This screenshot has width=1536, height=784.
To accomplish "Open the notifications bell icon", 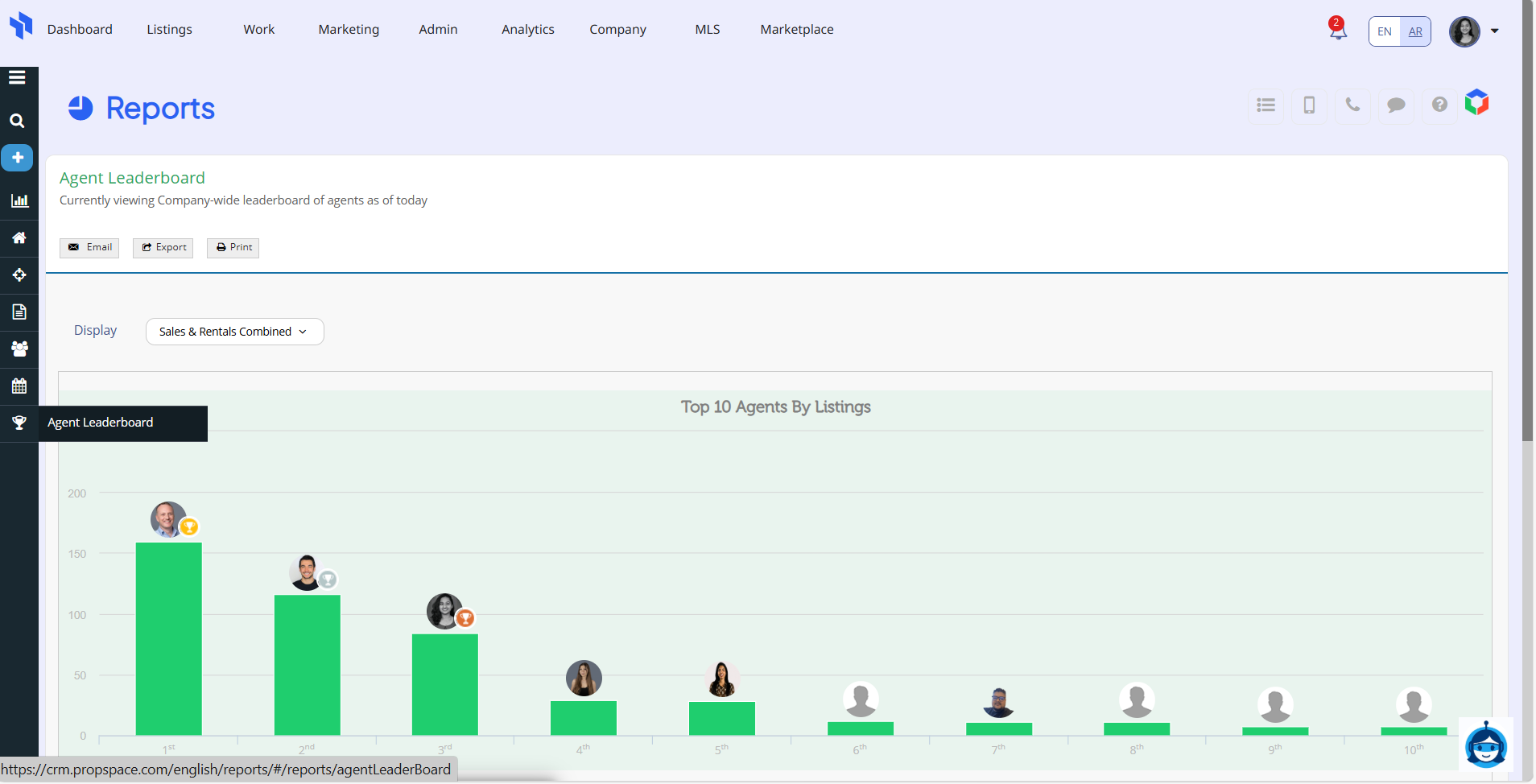I will click(1337, 31).
